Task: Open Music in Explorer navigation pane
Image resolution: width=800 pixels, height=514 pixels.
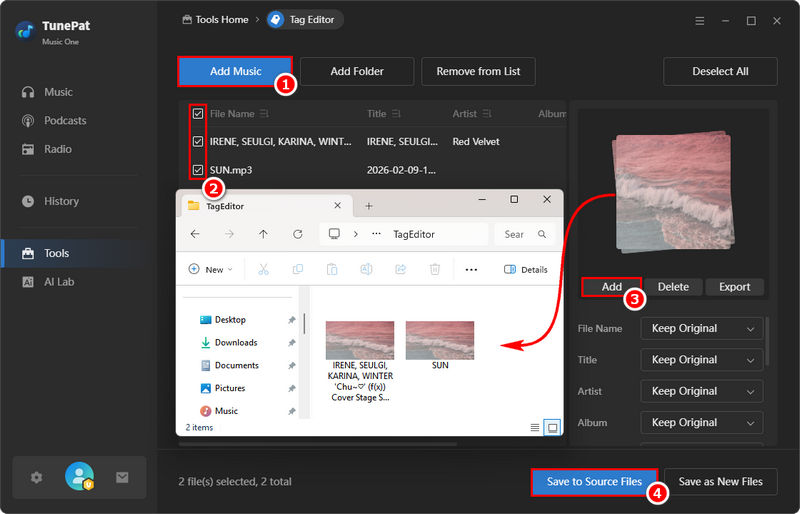Action: [219, 411]
